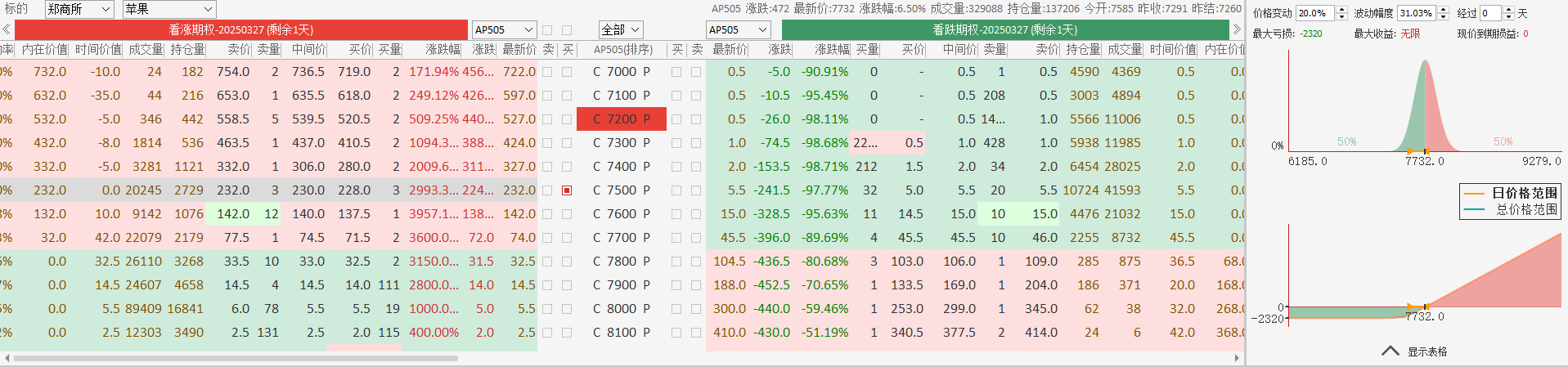Viewport: 1568px width, 367px height.
Task: Click the 日价格范围 legend entry
Action: coord(1511,193)
